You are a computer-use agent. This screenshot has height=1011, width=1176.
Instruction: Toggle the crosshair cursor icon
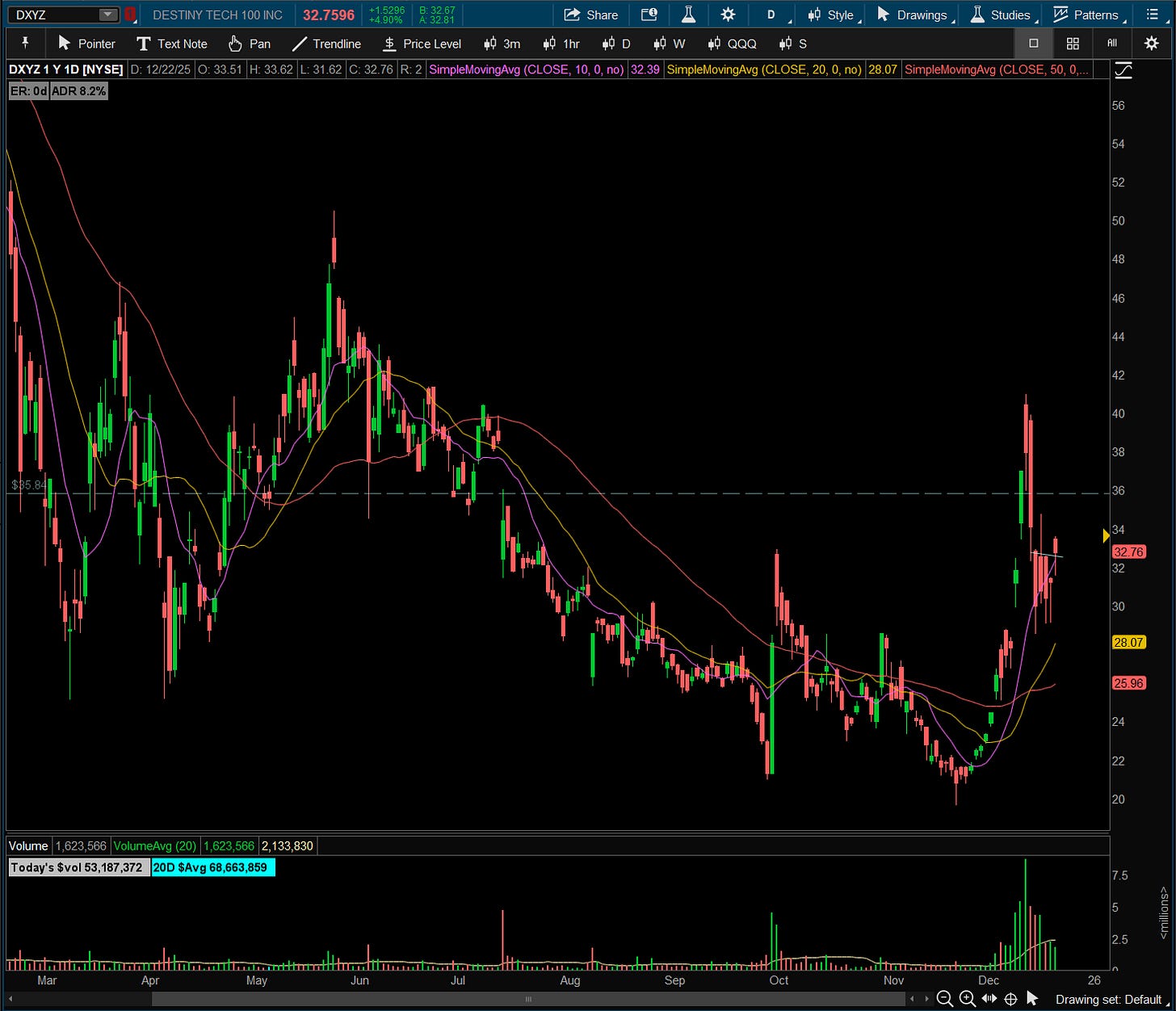(1010, 1000)
